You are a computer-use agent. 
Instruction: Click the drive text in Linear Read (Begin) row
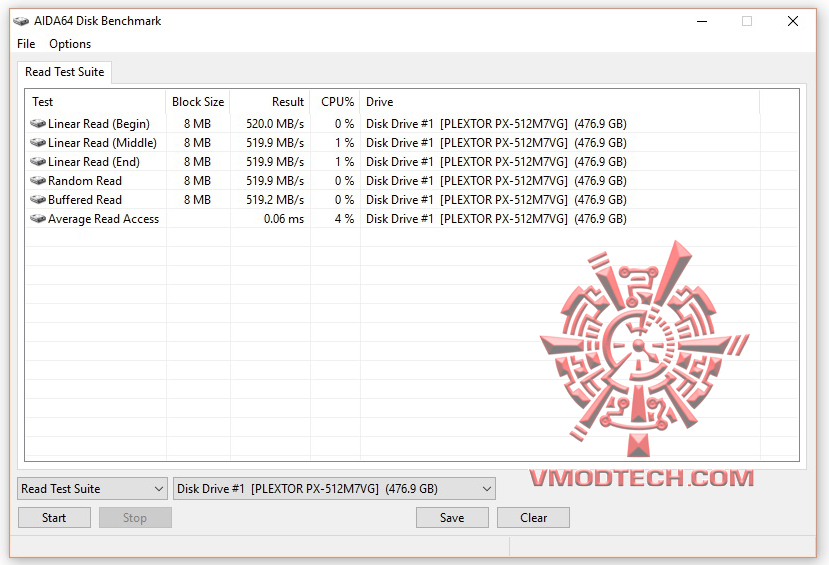point(496,124)
